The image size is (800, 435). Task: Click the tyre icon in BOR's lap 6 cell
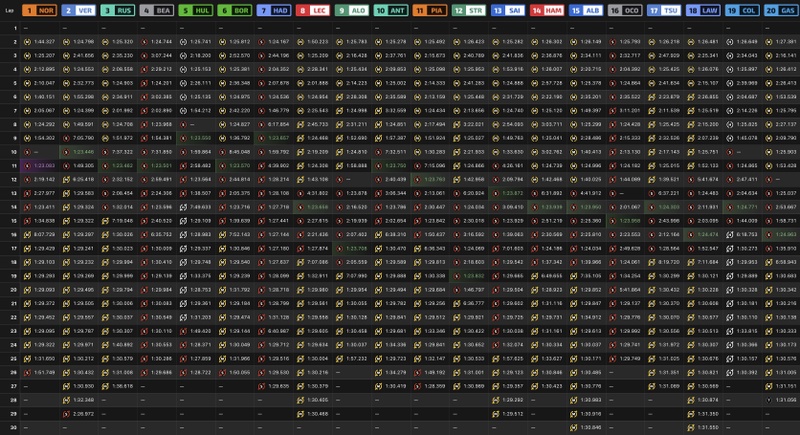pyautogui.click(x=222, y=97)
